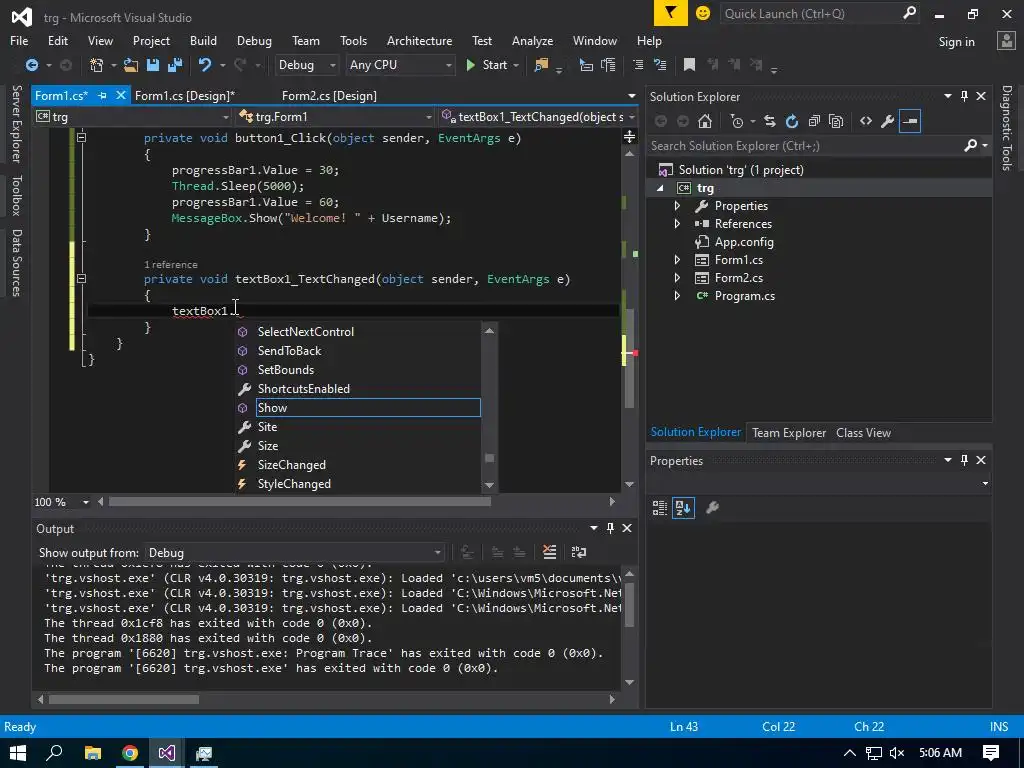Expand the Form1.cs node

pos(677,260)
